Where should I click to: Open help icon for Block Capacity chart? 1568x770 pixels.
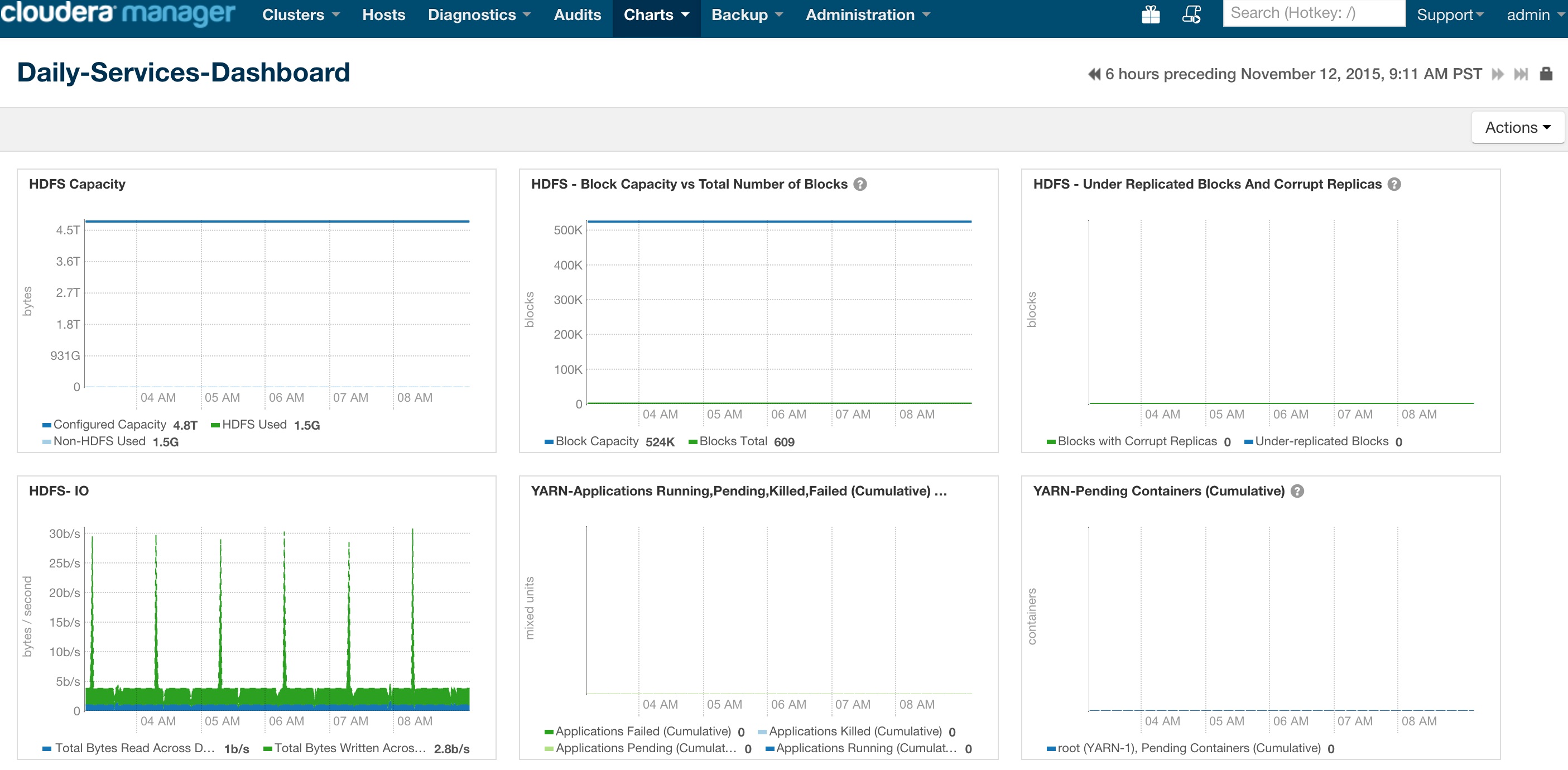tap(859, 185)
